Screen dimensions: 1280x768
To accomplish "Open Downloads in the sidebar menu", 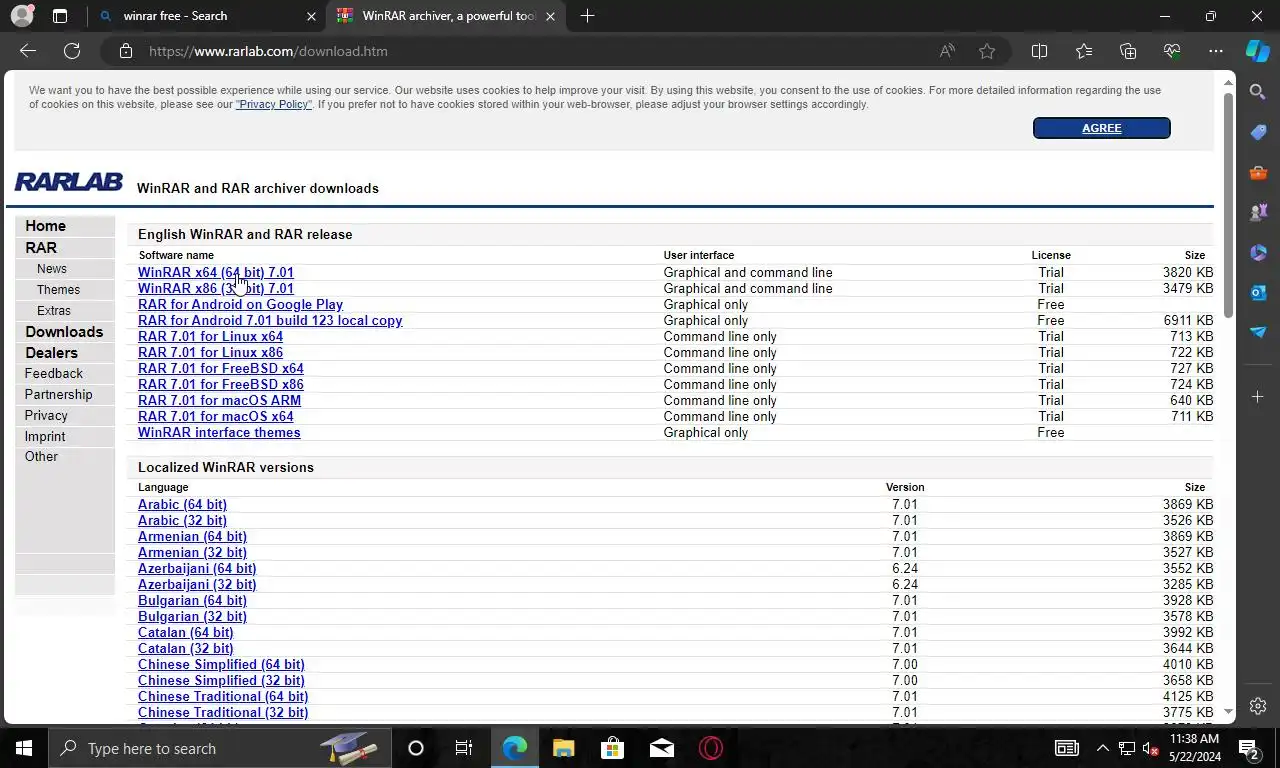I will point(64,332).
